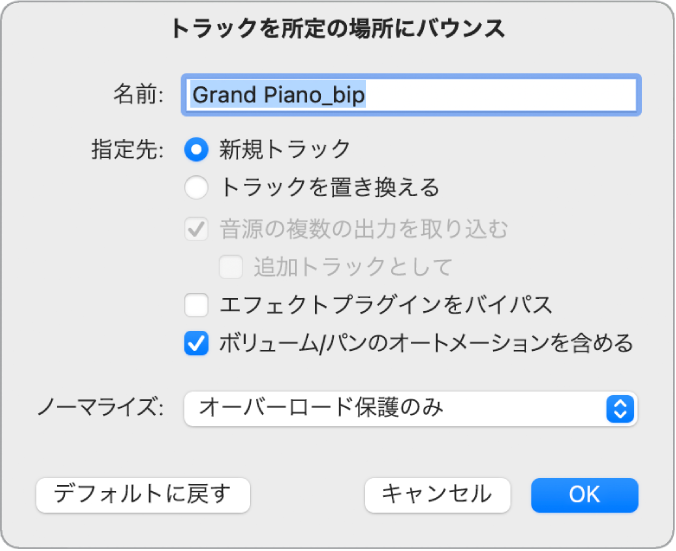676x551 pixels.
Task: Click the 音源の複数の出力を取り込む checkbox
Action: tap(197, 229)
